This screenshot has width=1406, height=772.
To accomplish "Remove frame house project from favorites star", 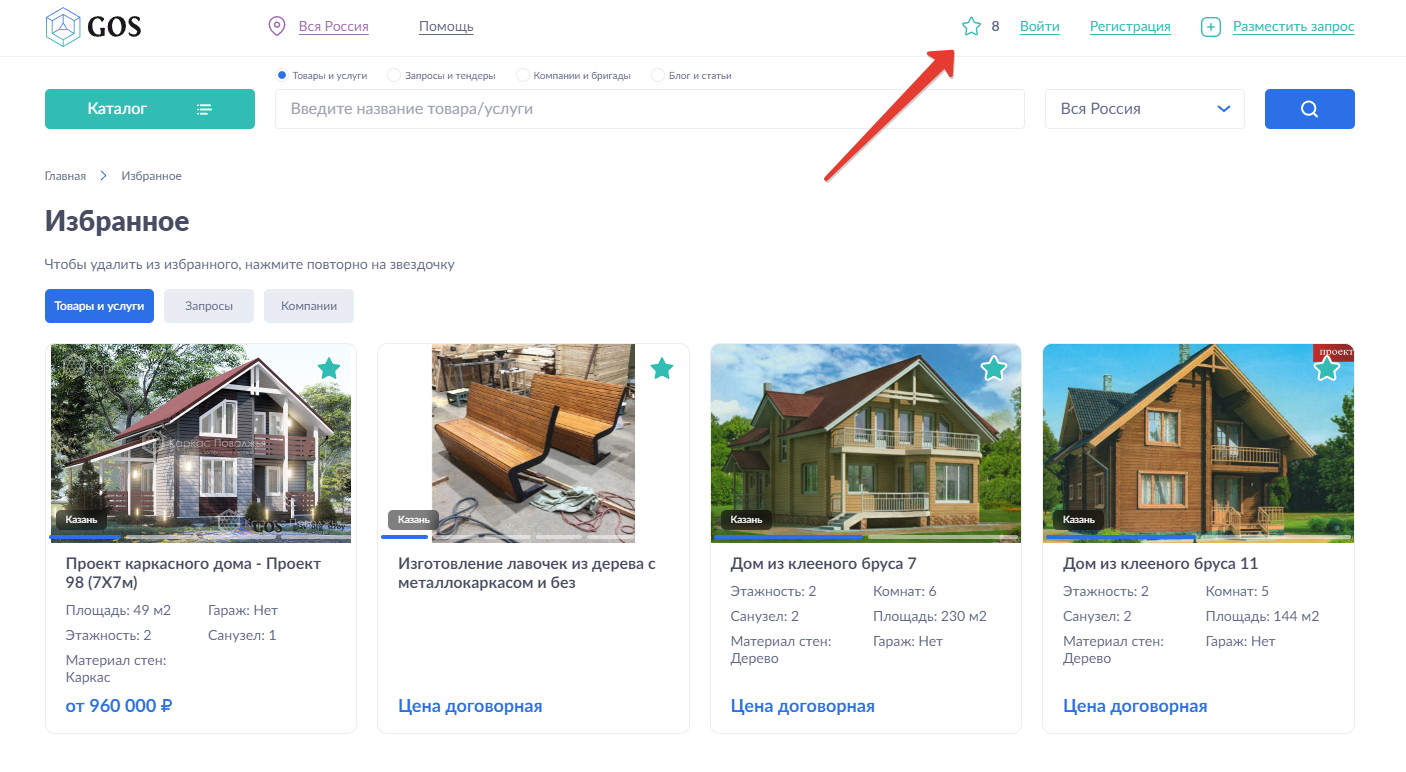I will coord(329,369).
